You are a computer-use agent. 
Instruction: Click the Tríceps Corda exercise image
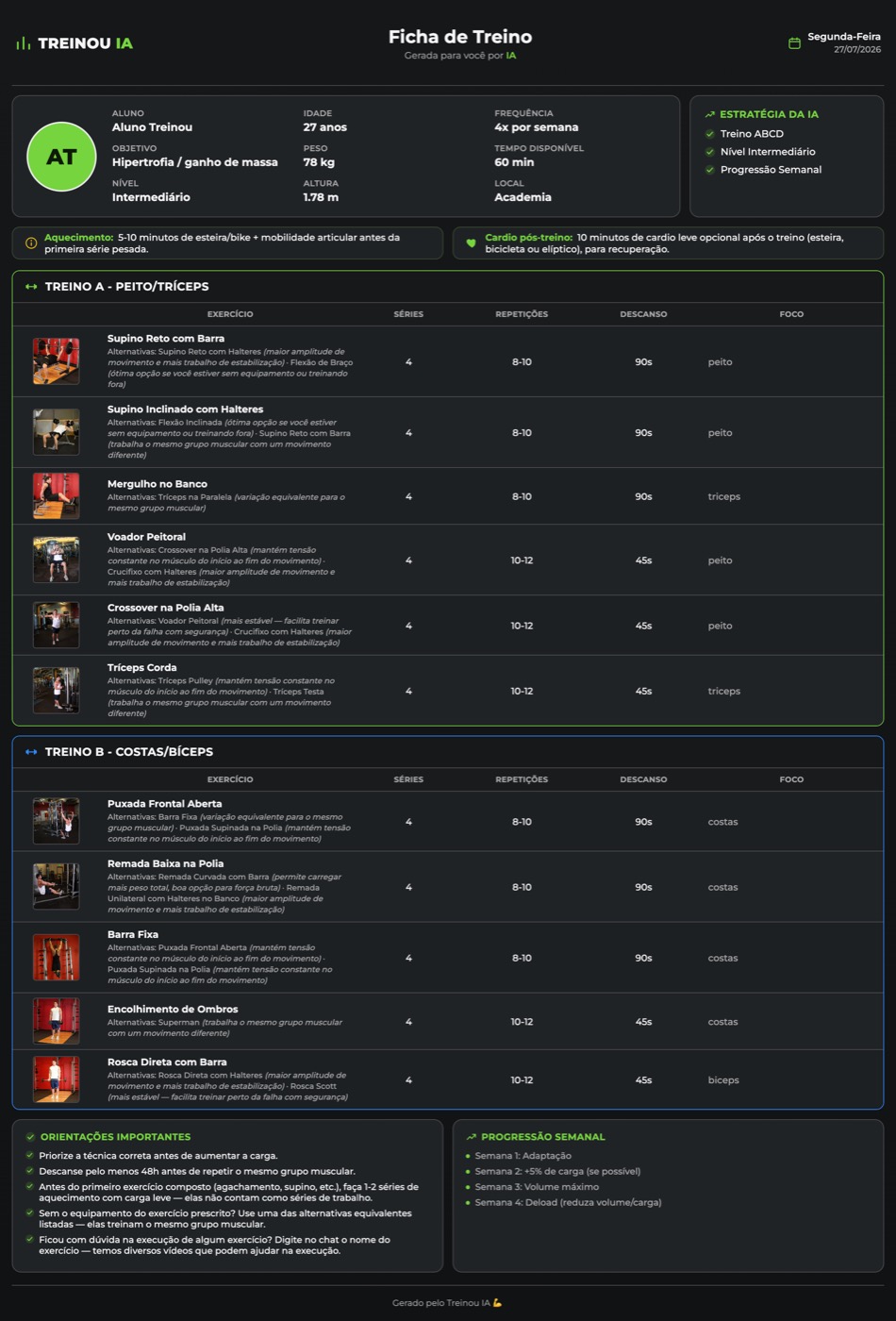tap(57, 691)
